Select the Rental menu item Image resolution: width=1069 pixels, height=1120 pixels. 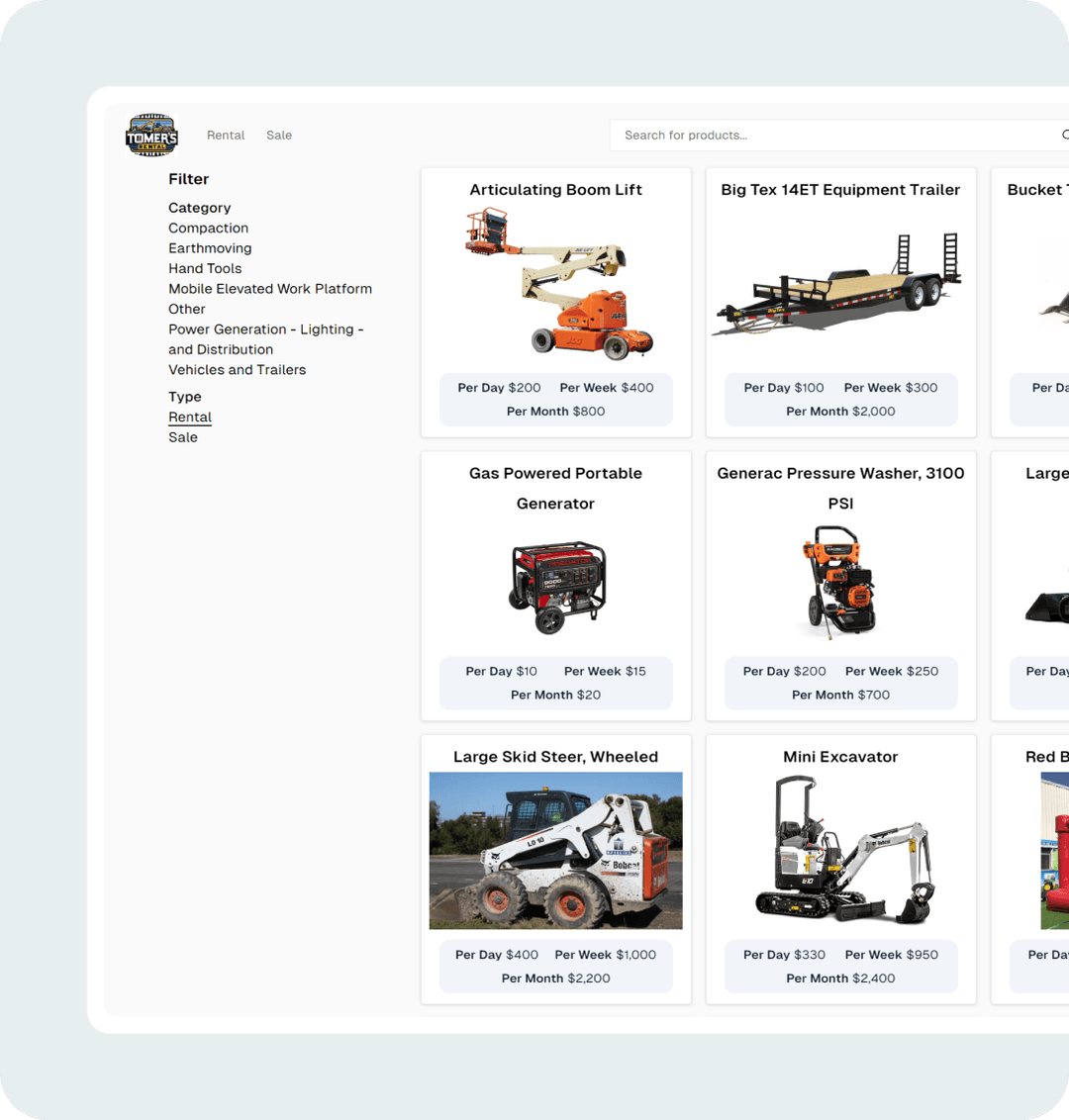226,135
